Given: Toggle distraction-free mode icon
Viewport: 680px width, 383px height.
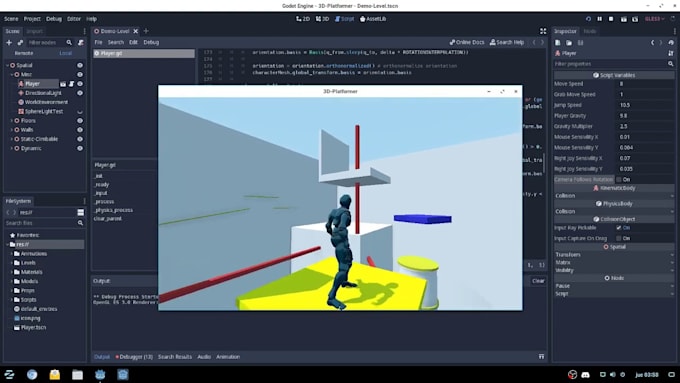Looking at the screenshot, I should click(x=543, y=31).
